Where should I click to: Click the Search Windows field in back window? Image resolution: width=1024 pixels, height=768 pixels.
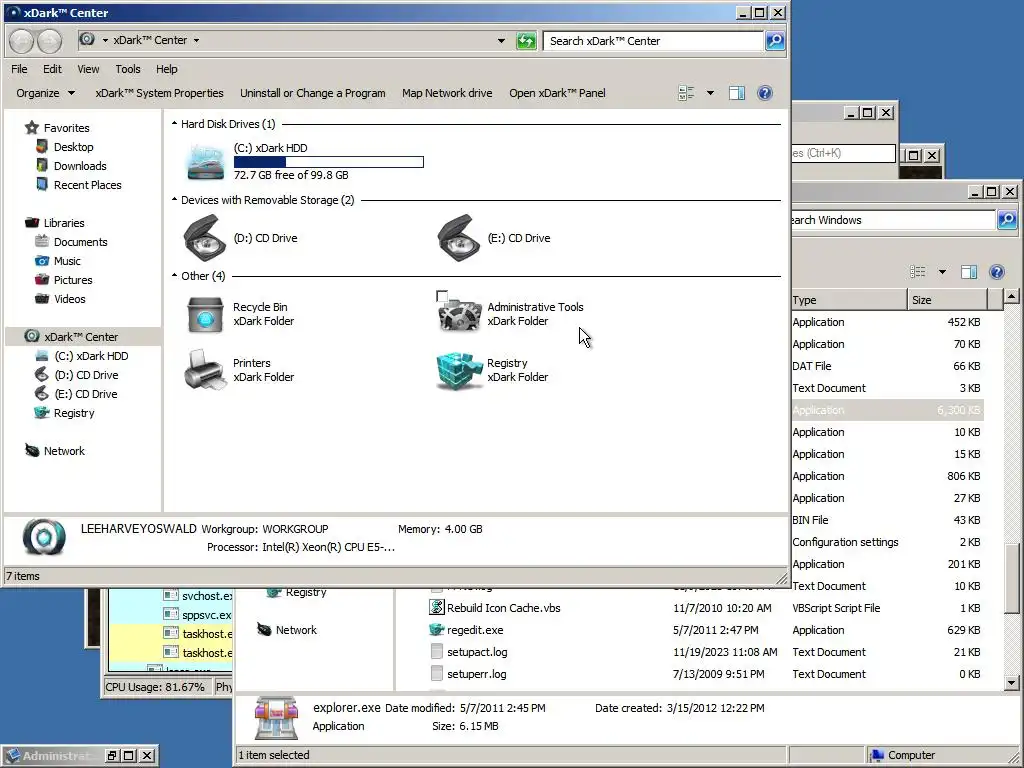(893, 220)
